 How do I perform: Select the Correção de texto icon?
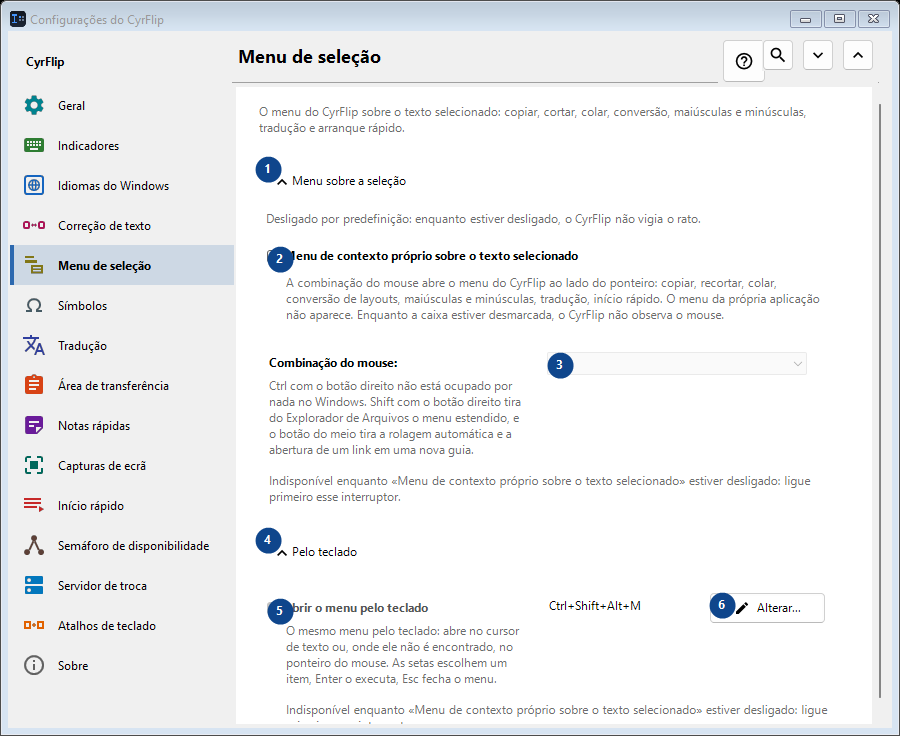point(34,226)
